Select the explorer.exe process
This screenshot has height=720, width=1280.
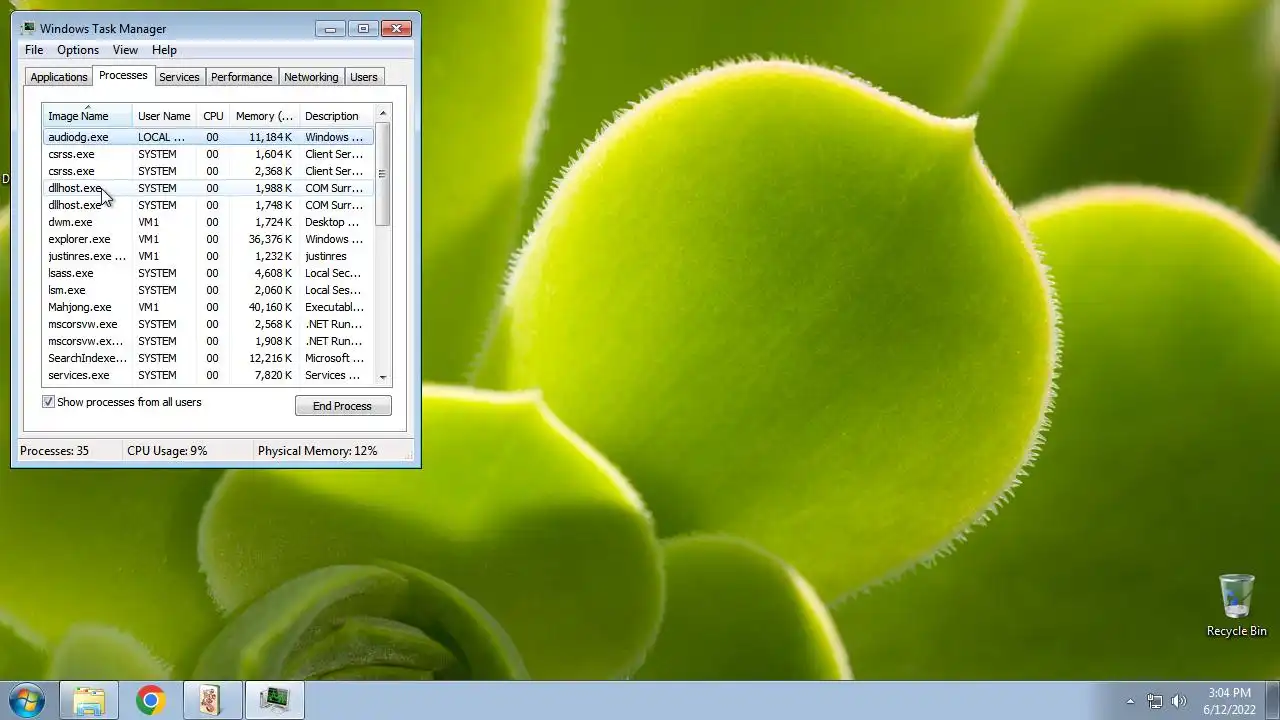pos(208,239)
